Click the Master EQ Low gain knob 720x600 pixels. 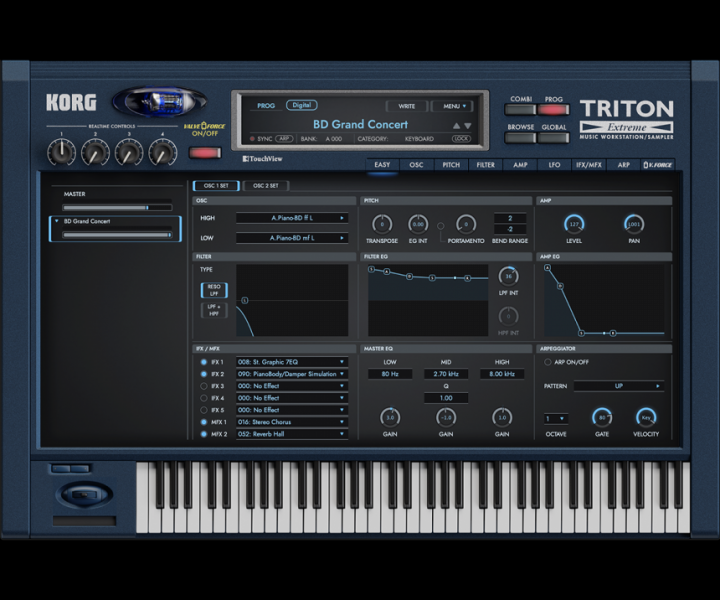coord(390,417)
